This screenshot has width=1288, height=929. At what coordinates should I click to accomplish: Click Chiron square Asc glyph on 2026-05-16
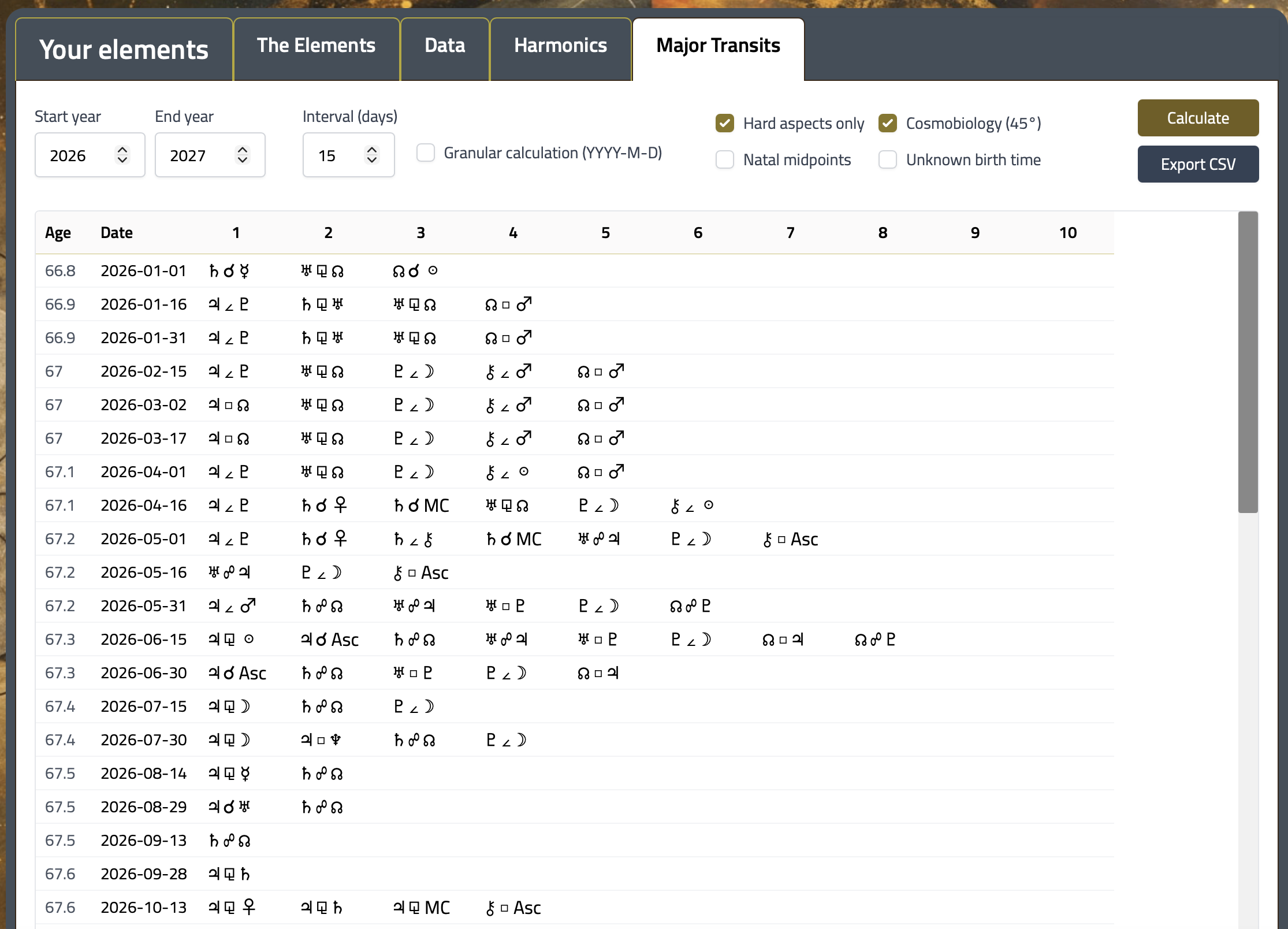pos(421,573)
